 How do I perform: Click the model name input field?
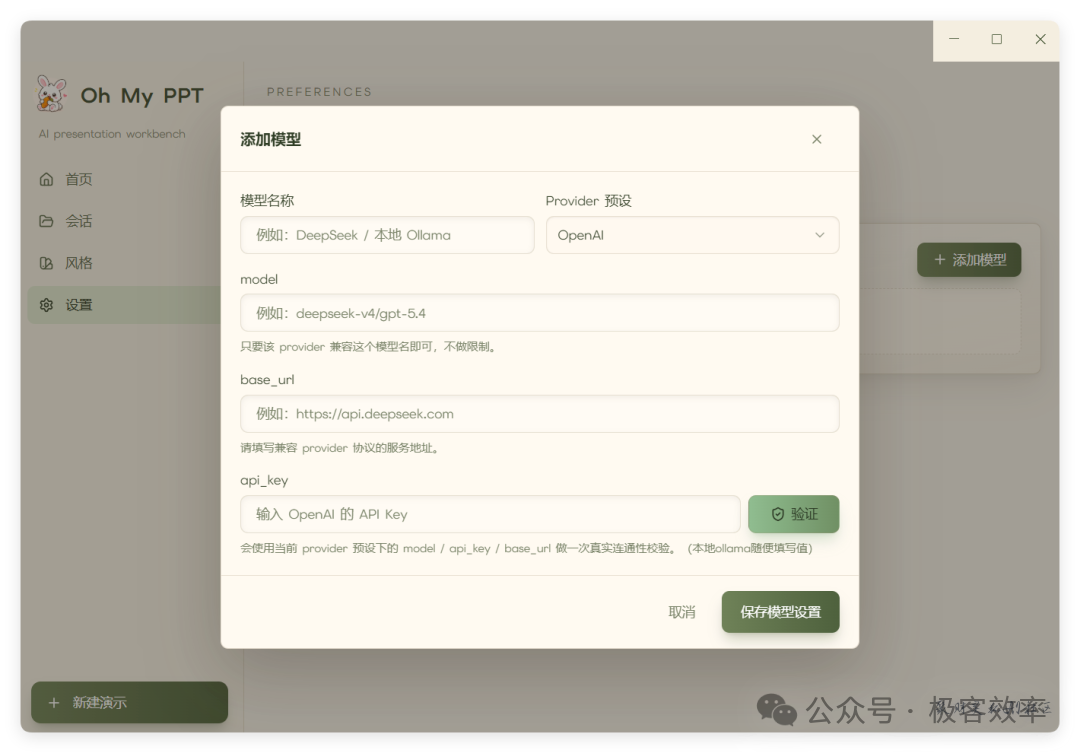(x=539, y=313)
